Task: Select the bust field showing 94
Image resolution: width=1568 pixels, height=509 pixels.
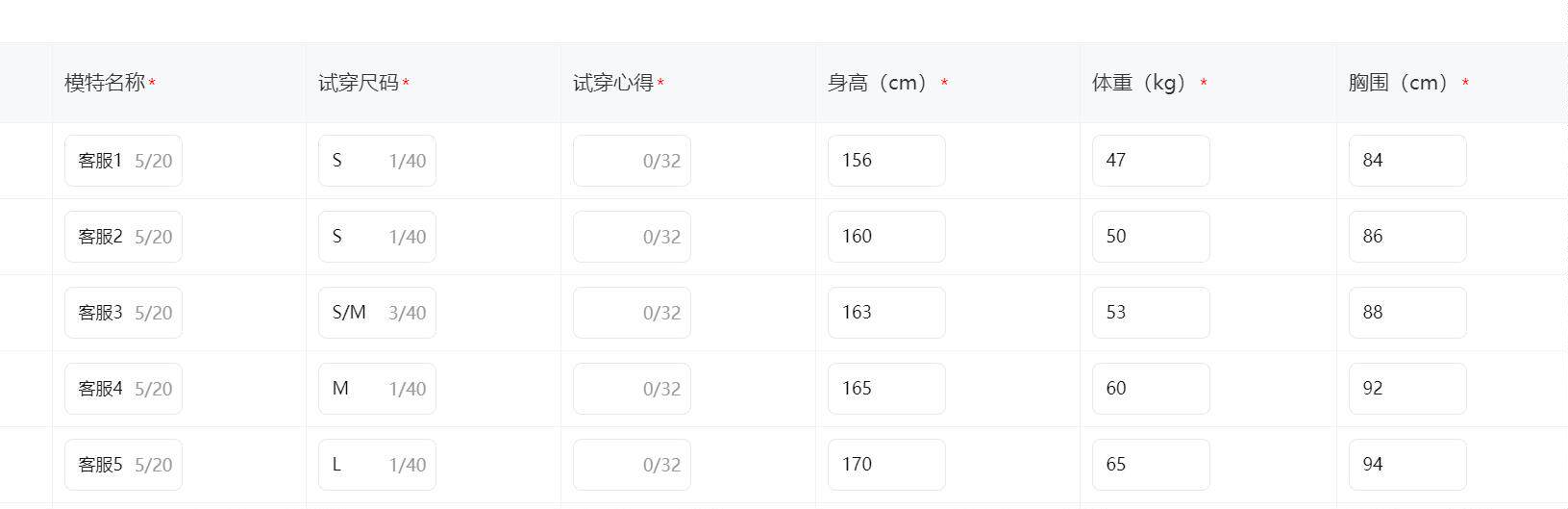Action: 1406,465
